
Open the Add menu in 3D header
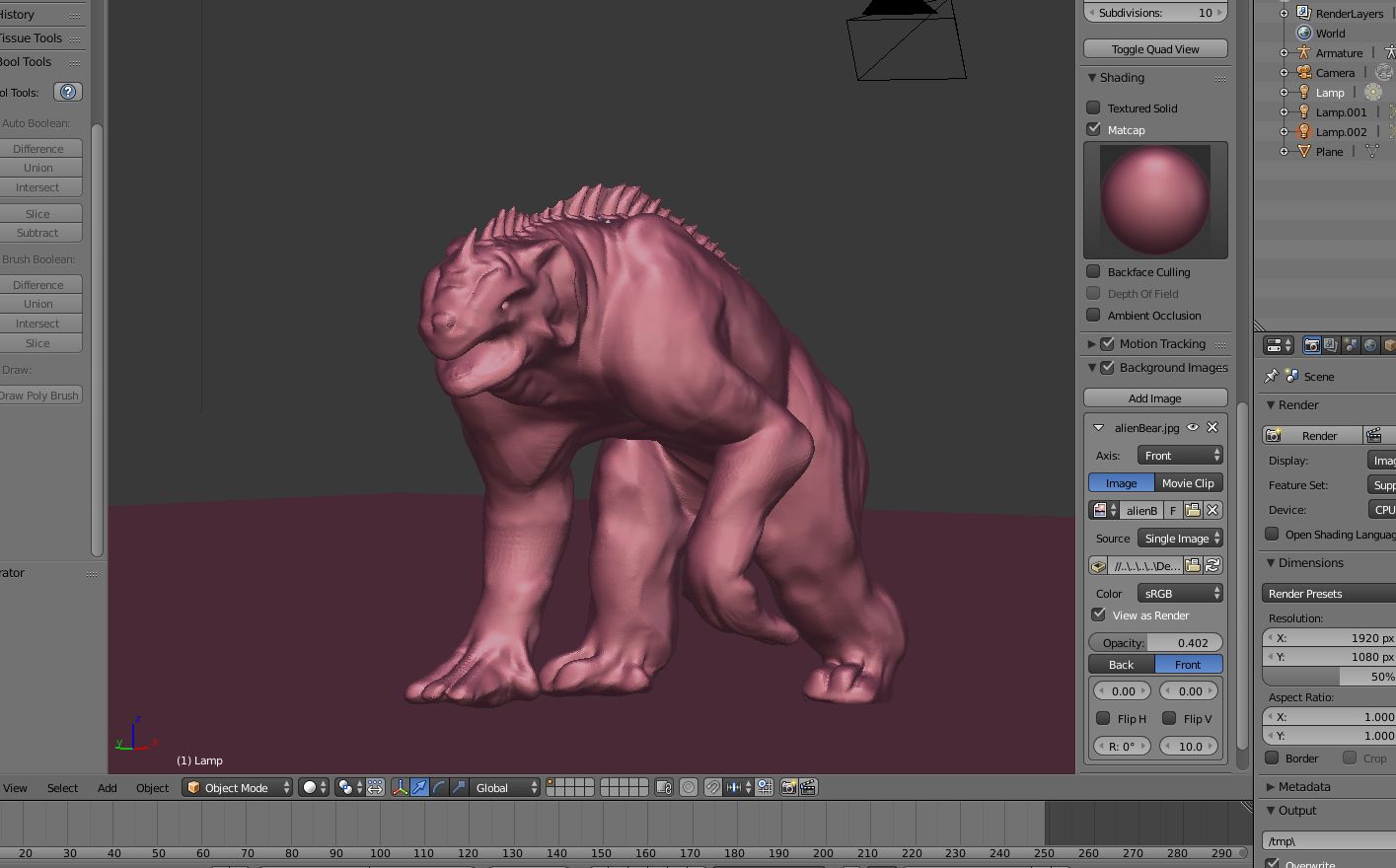click(x=107, y=787)
